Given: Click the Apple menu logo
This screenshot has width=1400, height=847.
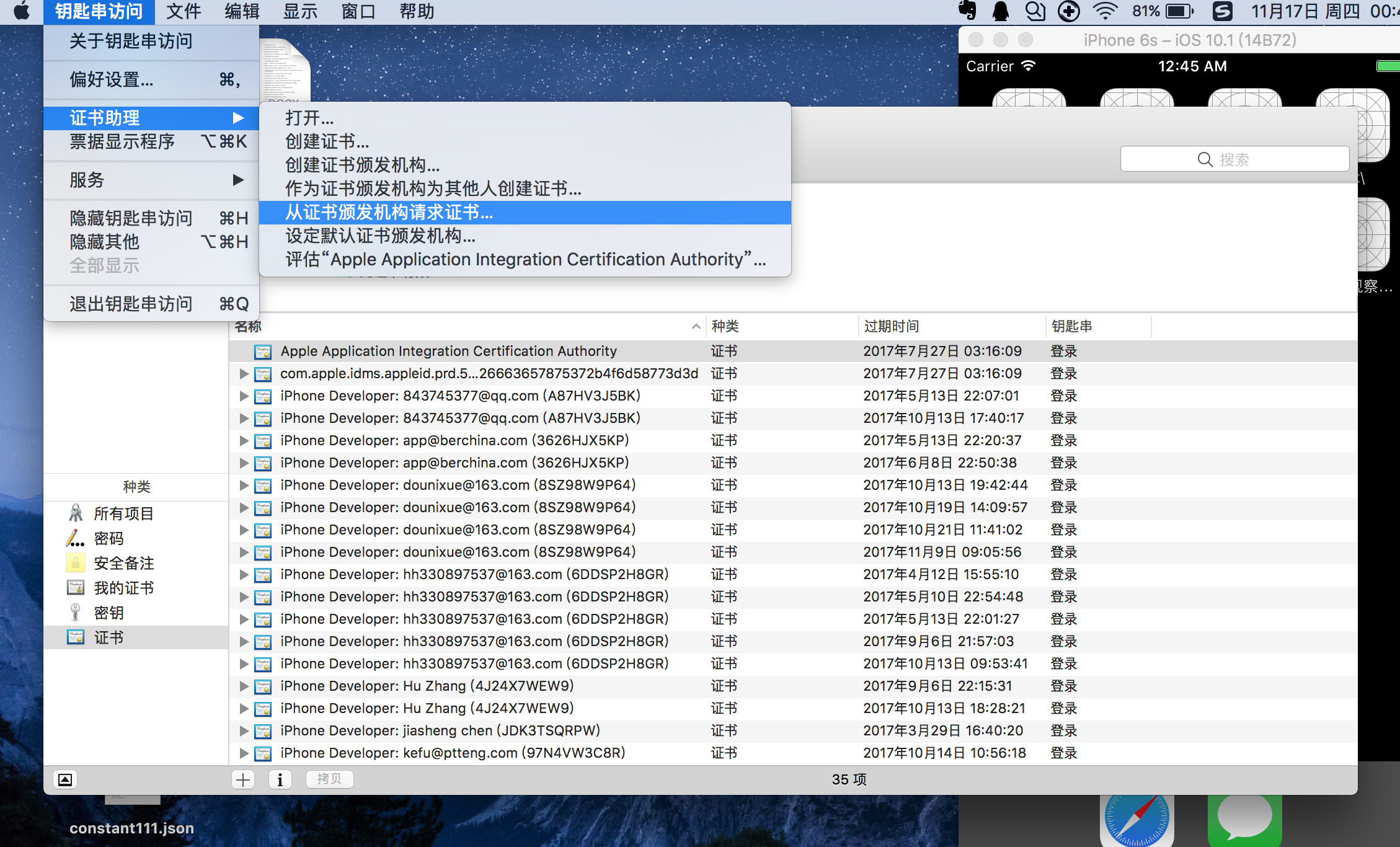Looking at the screenshot, I should 22,11.
